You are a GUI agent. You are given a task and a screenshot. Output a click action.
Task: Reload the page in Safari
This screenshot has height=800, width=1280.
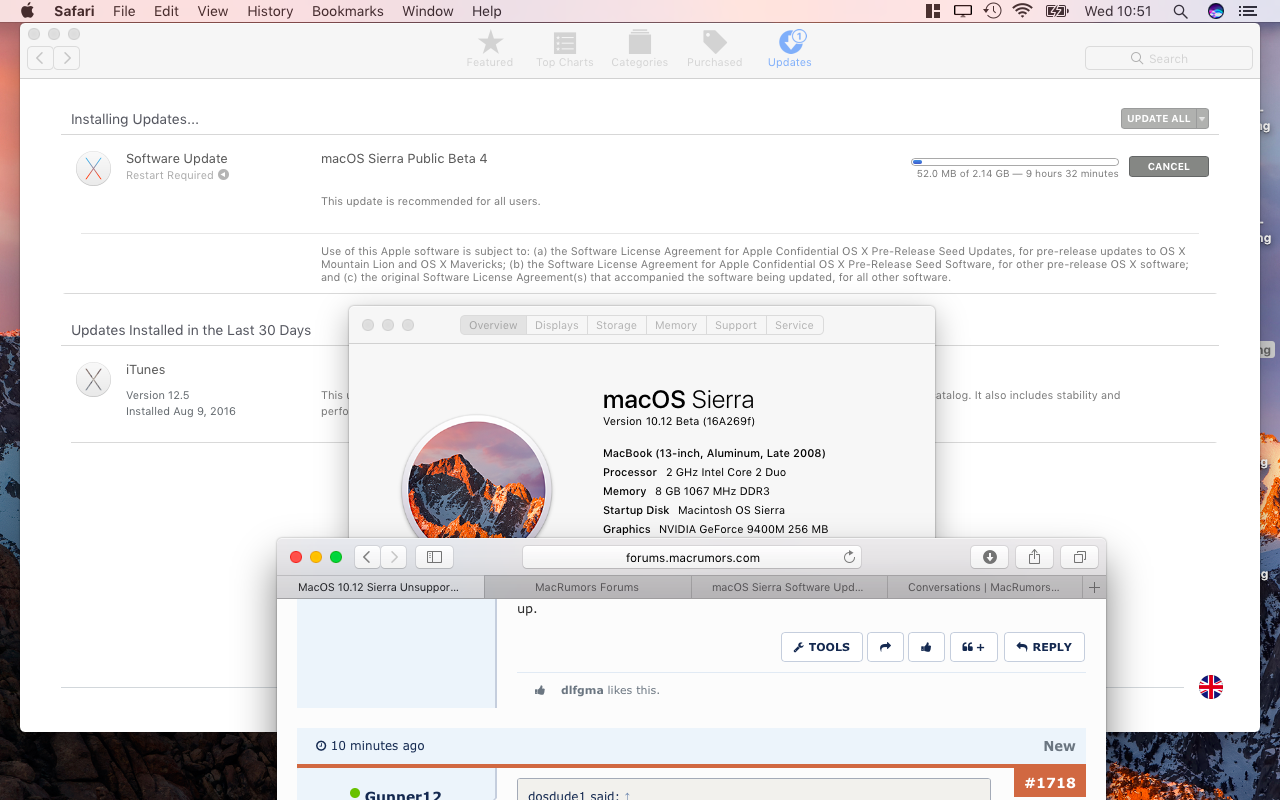(849, 557)
